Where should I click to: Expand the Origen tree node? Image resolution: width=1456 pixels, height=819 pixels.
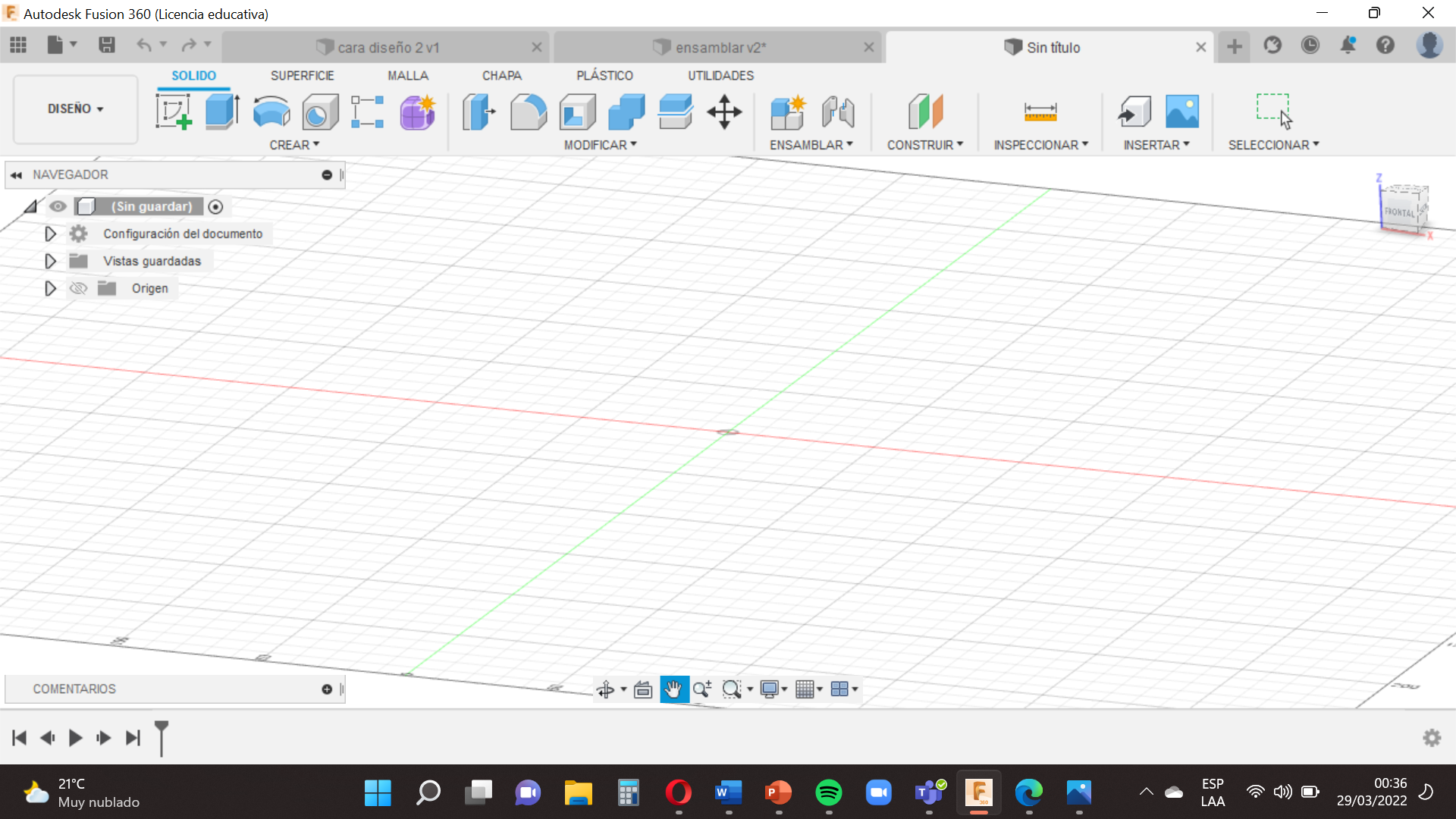coord(50,288)
